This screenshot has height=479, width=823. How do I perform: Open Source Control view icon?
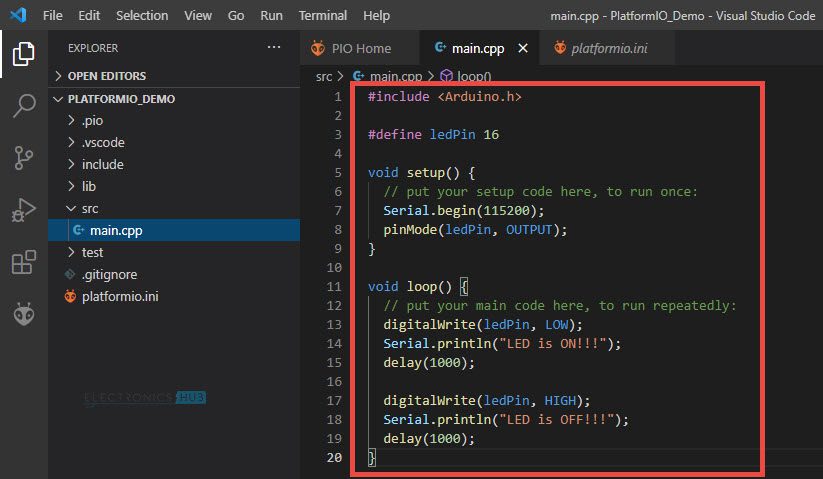[23, 158]
